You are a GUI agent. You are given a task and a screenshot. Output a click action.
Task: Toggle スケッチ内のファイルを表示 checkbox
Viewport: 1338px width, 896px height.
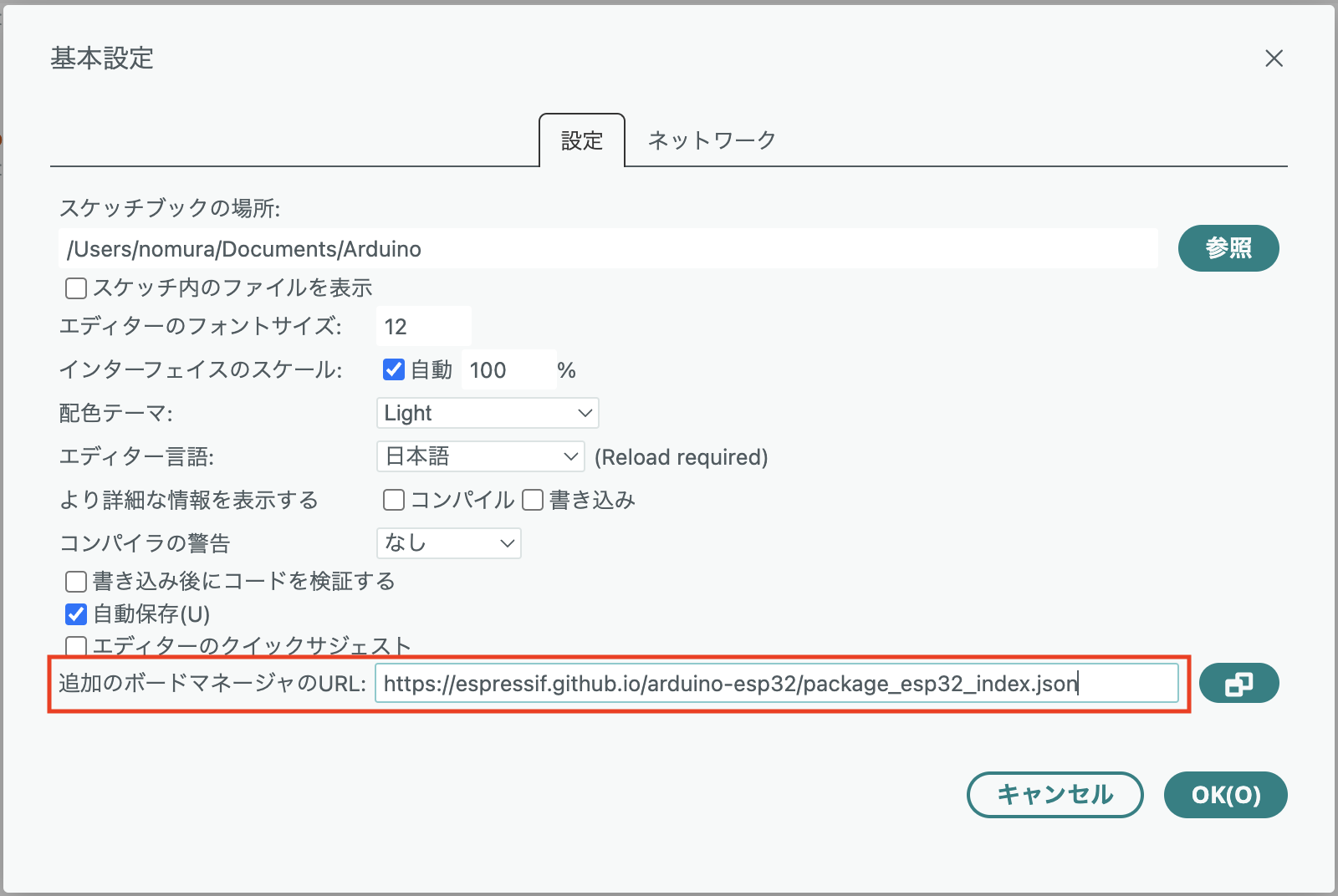76,288
